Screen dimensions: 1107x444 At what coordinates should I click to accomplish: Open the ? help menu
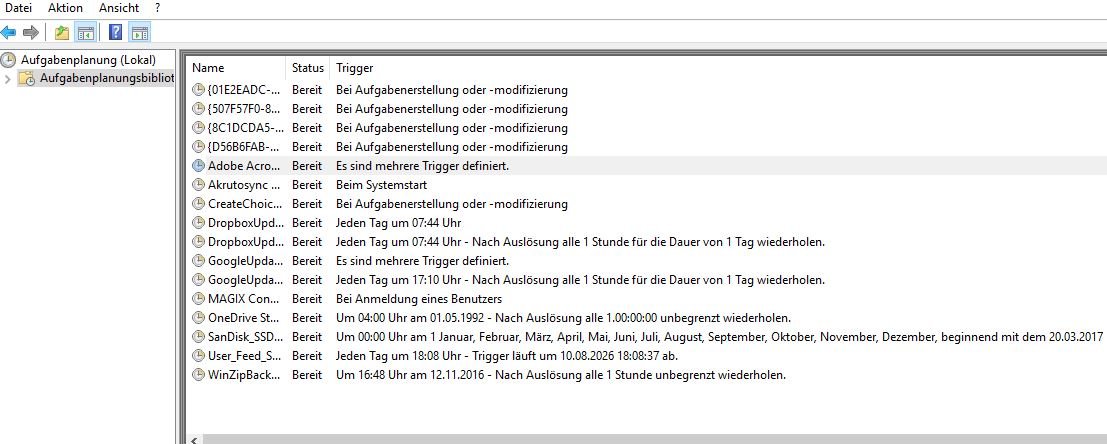tap(157, 8)
